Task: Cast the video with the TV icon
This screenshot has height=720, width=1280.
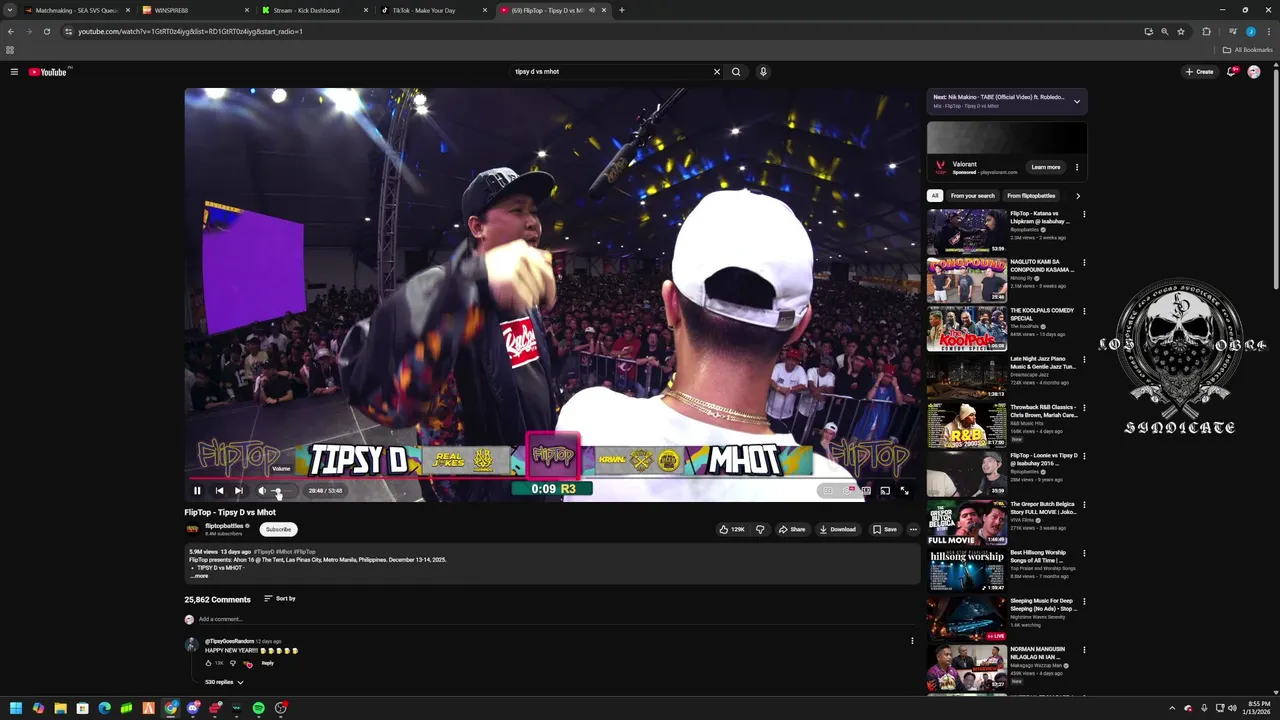Action: (885, 490)
